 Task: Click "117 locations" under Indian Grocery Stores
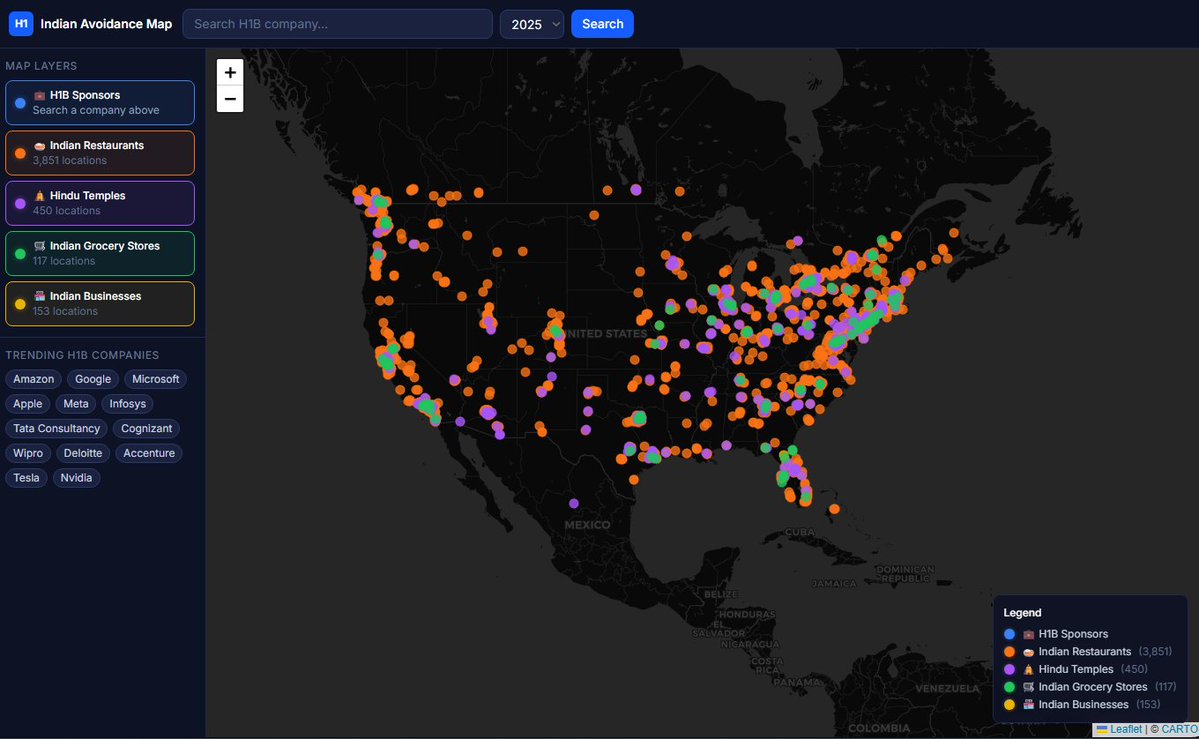[x=63, y=261]
